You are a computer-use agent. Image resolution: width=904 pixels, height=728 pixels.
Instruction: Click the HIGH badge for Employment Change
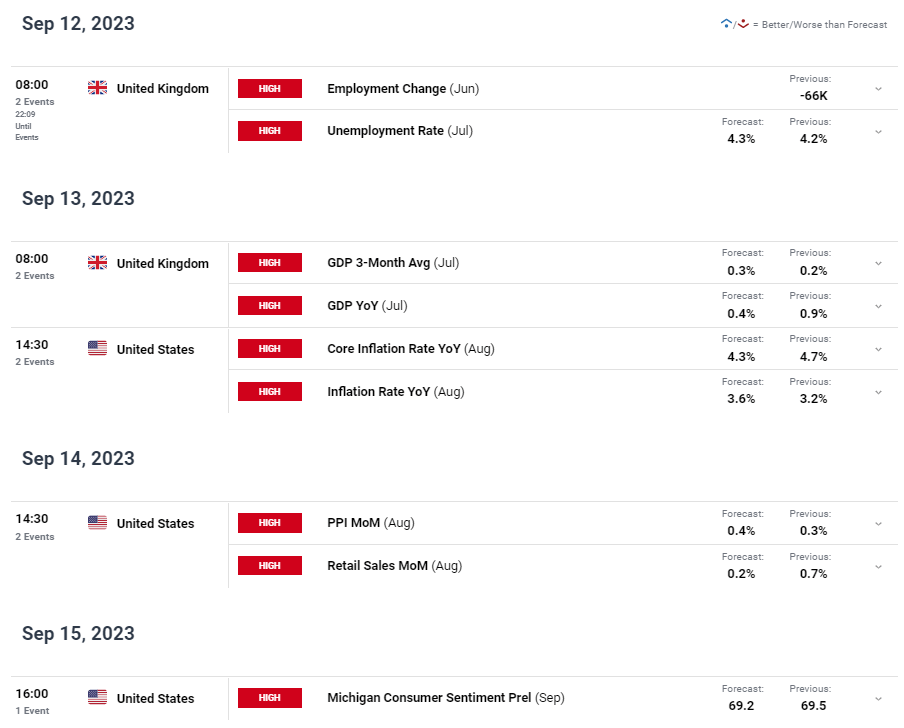coord(270,88)
